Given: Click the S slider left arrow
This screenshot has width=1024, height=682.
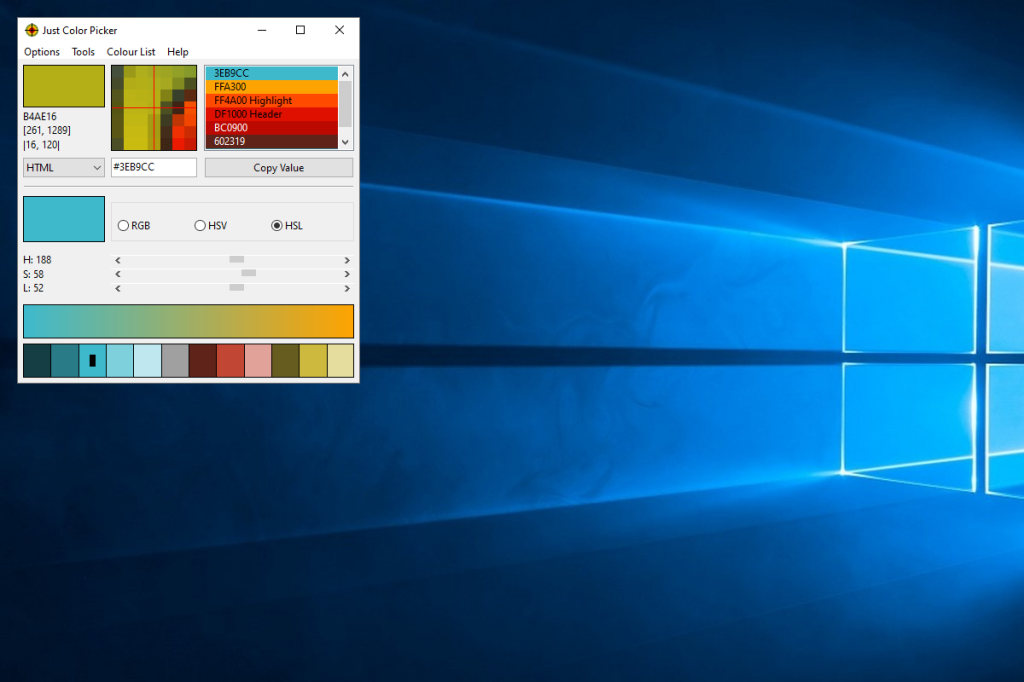Looking at the screenshot, I should click(x=118, y=274).
